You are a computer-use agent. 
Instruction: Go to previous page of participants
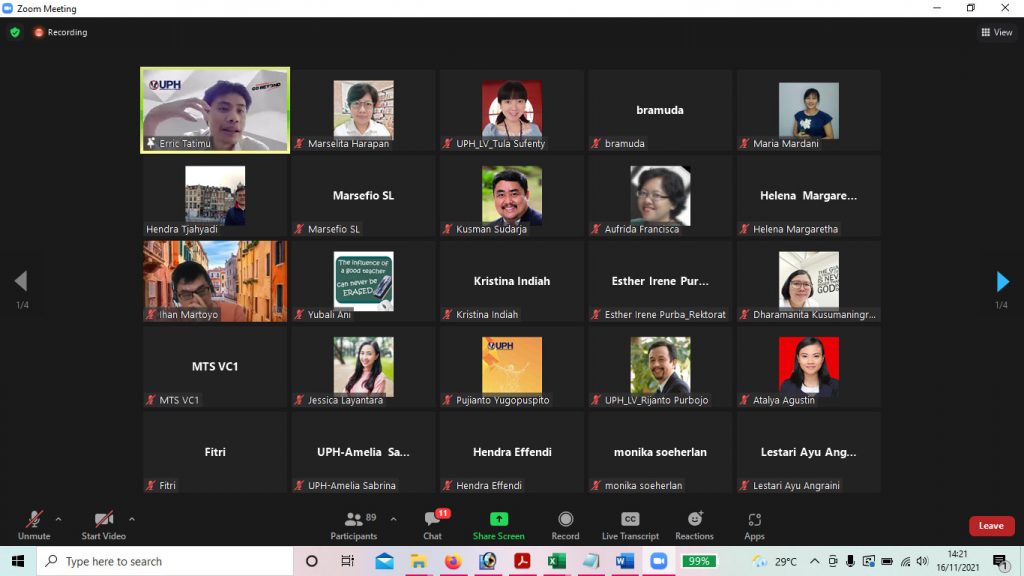(x=20, y=282)
